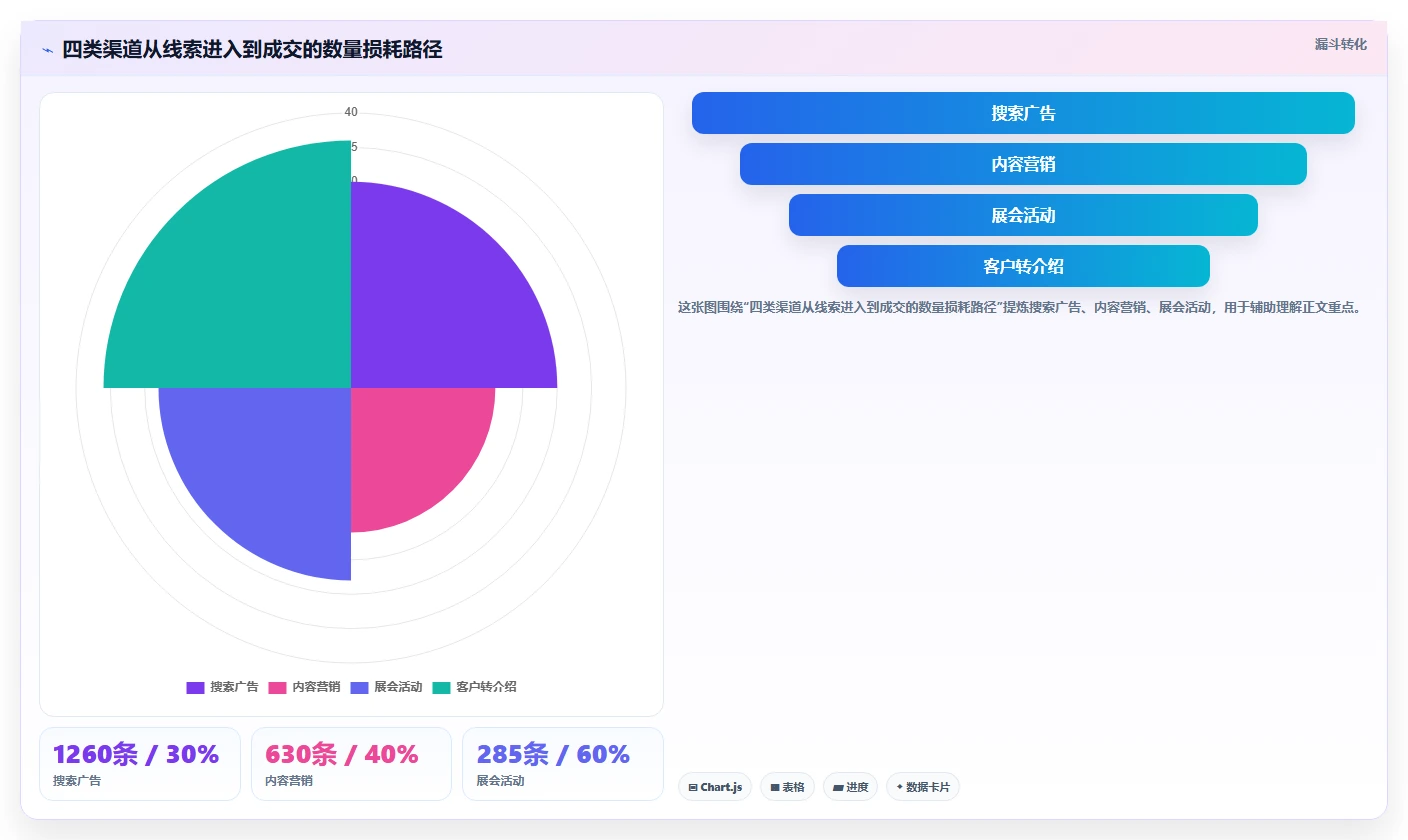Click the 表格 tag chip
The width and height of the screenshot is (1408, 840).
click(788, 787)
